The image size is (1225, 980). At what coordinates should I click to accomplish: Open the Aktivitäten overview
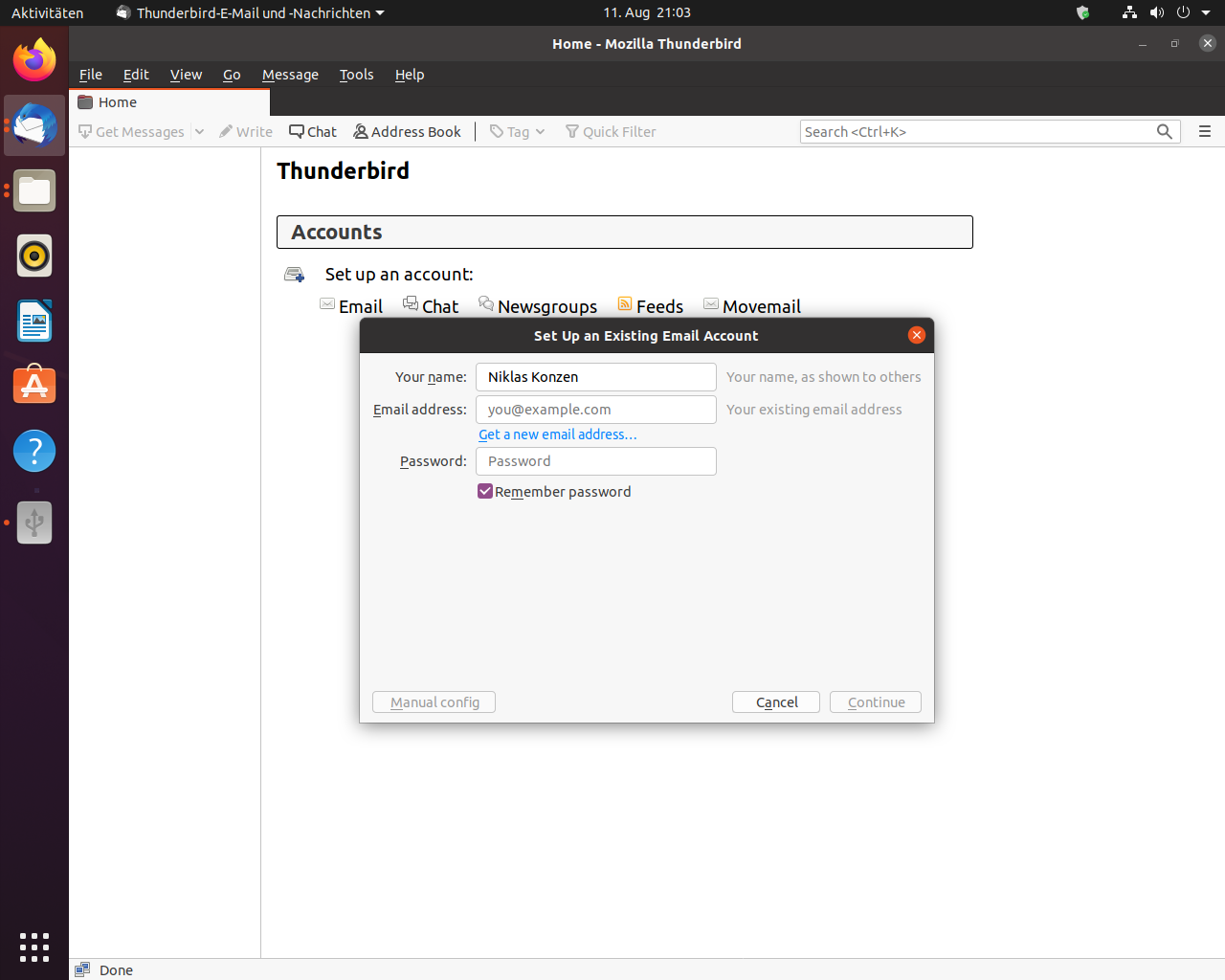(x=47, y=12)
